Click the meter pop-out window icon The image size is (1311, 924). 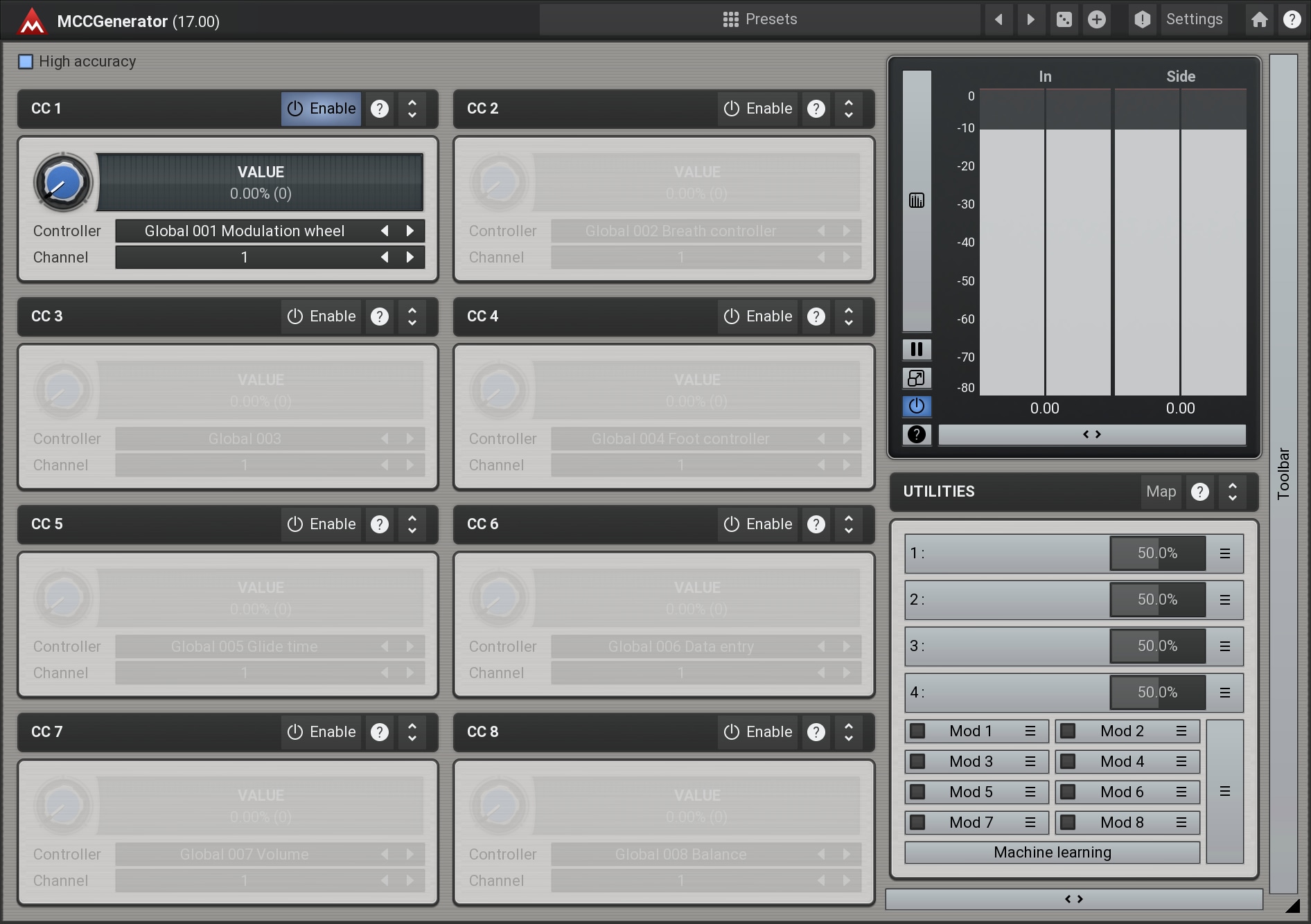pyautogui.click(x=916, y=378)
